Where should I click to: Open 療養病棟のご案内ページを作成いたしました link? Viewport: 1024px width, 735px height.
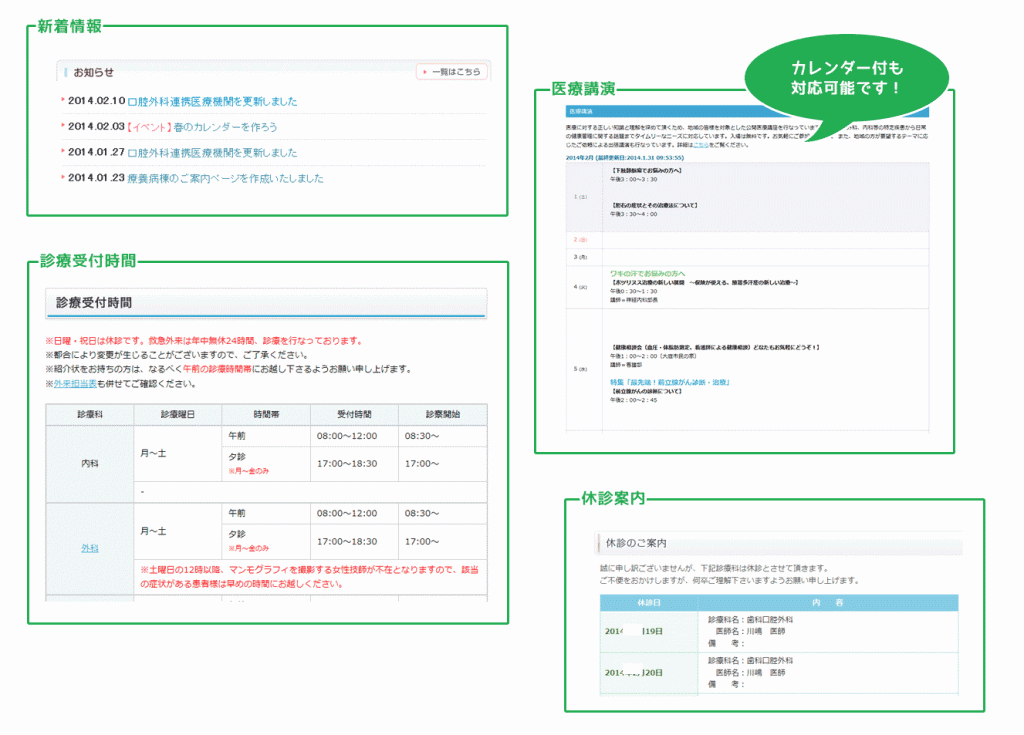click(225, 178)
